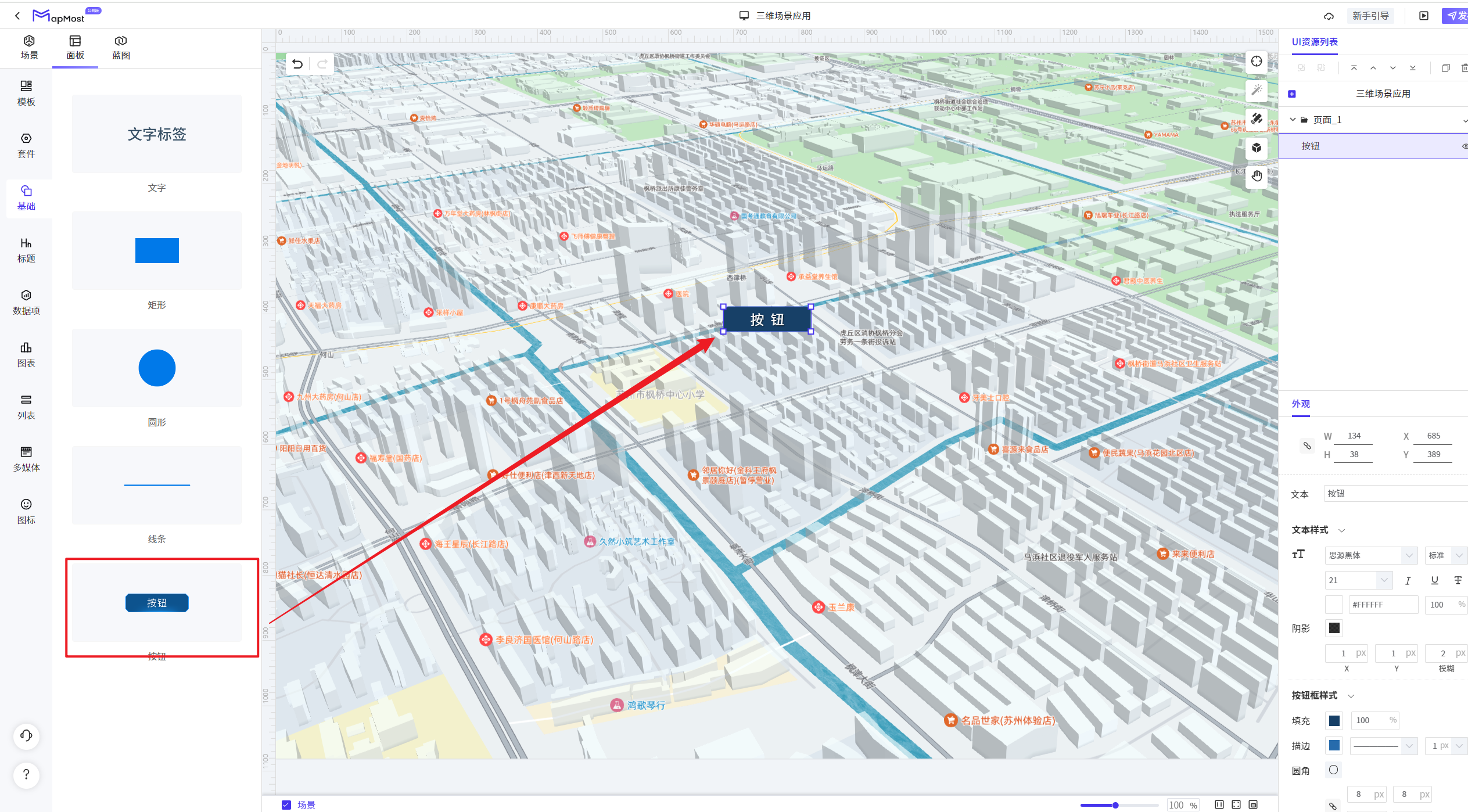Screen dimensions: 1468x812
Task: Click the #FFFFFF hex color field
Action: [x=1383, y=605]
